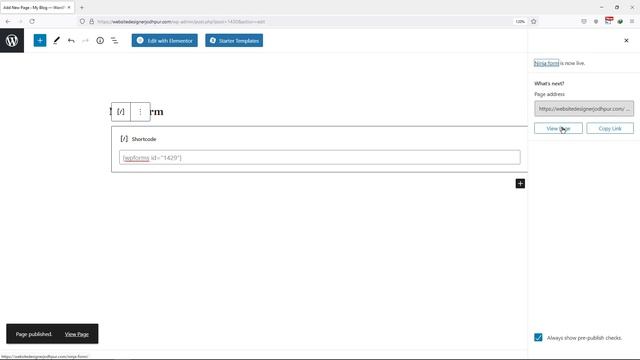Open the List View outline icon
Screen dimensions: 640x360
(x=115, y=40)
